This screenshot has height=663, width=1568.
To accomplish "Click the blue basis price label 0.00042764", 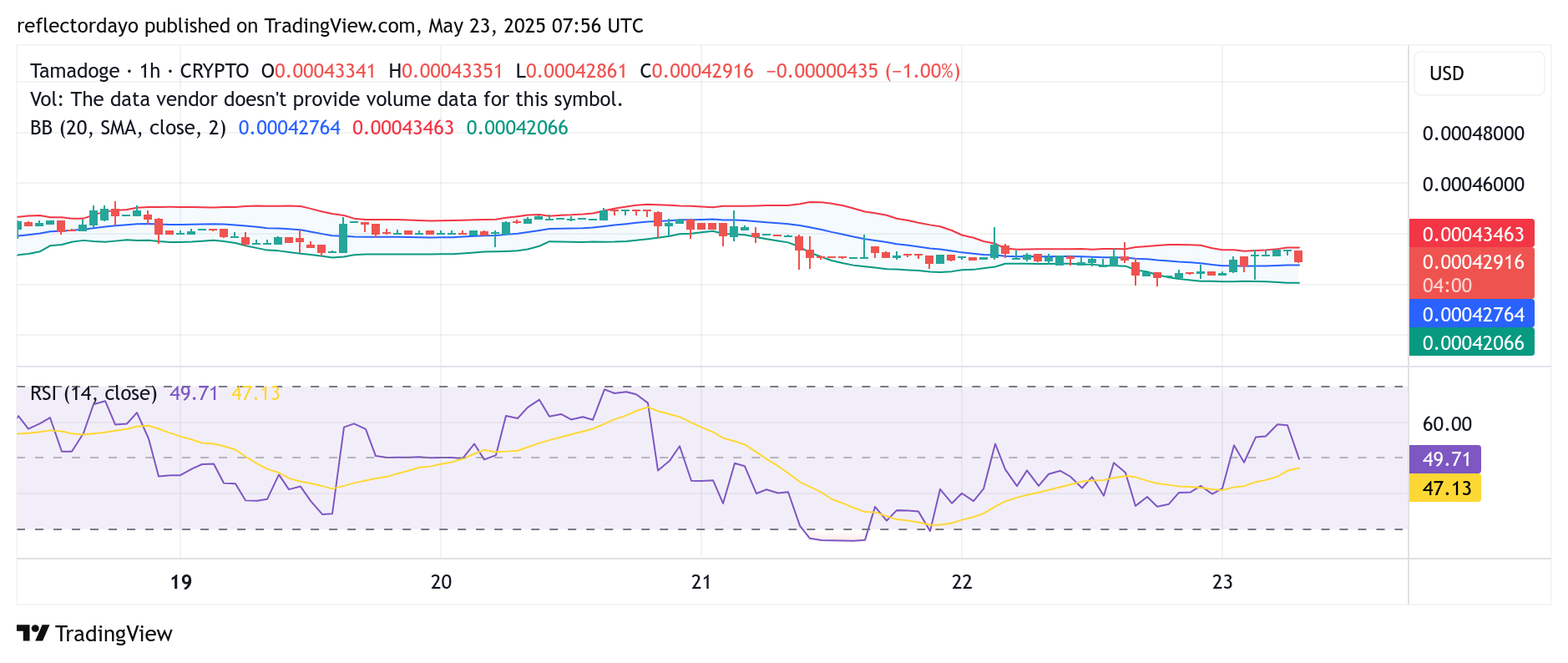I will click(1472, 315).
